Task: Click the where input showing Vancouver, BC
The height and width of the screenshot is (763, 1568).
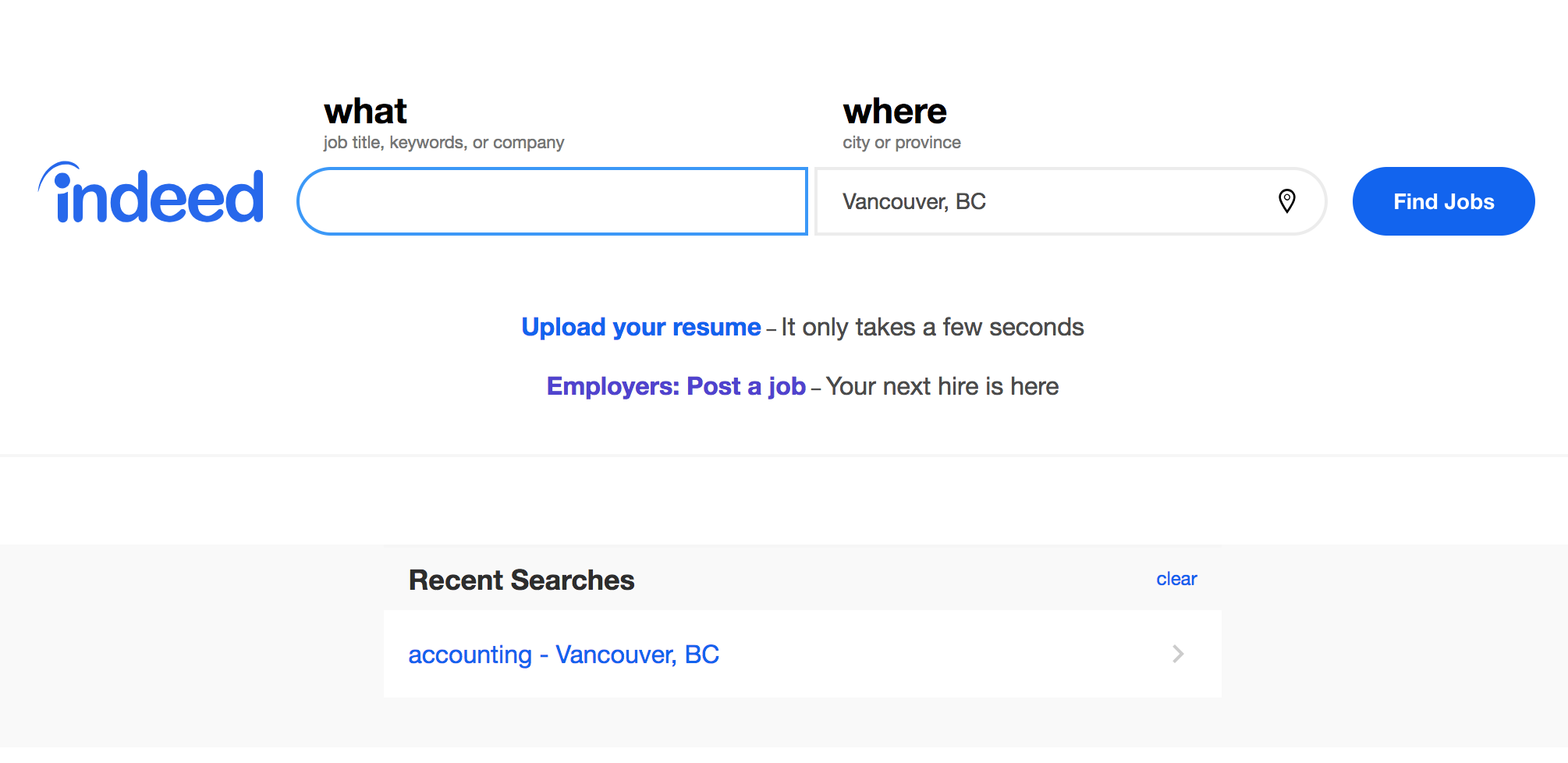Action: [x=1014, y=201]
